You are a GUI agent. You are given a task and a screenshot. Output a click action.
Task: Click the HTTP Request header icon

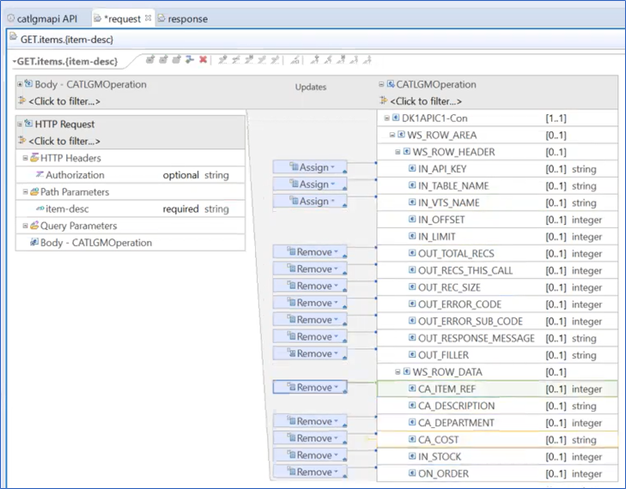click(28, 124)
